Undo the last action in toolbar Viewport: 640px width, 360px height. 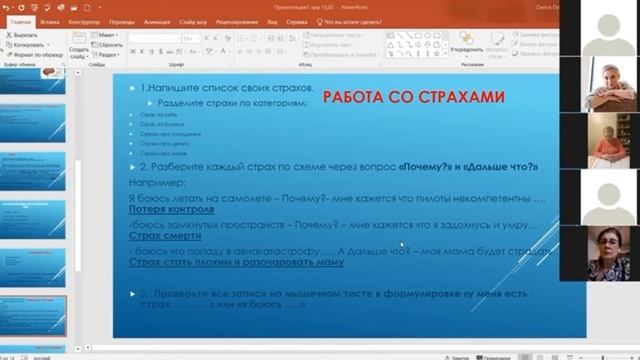point(7,7)
